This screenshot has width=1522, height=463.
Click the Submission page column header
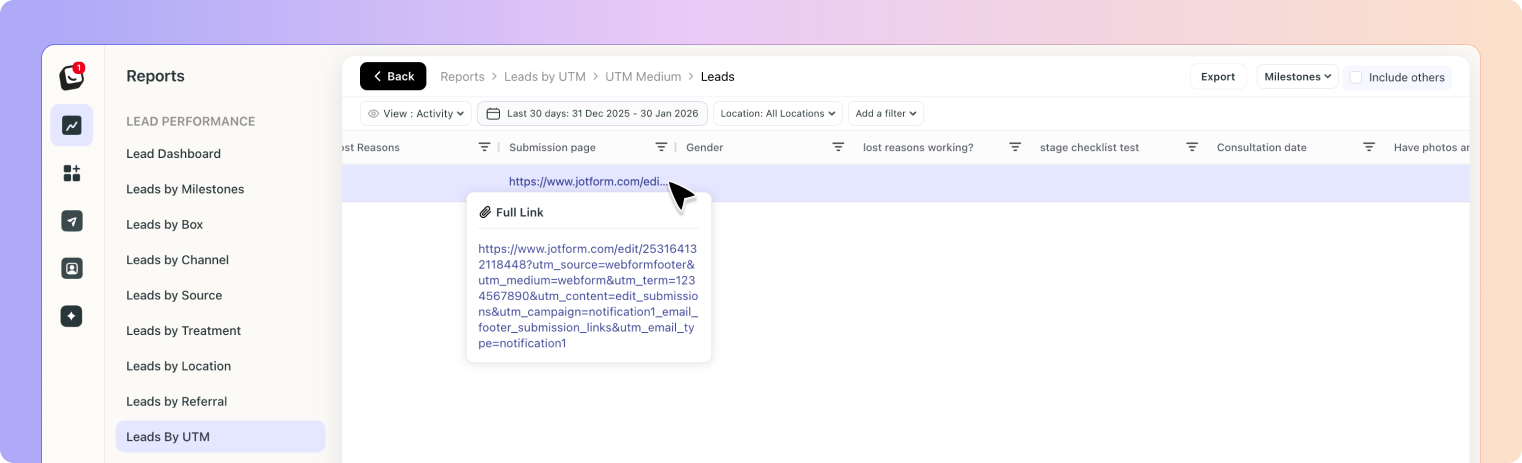(x=552, y=147)
